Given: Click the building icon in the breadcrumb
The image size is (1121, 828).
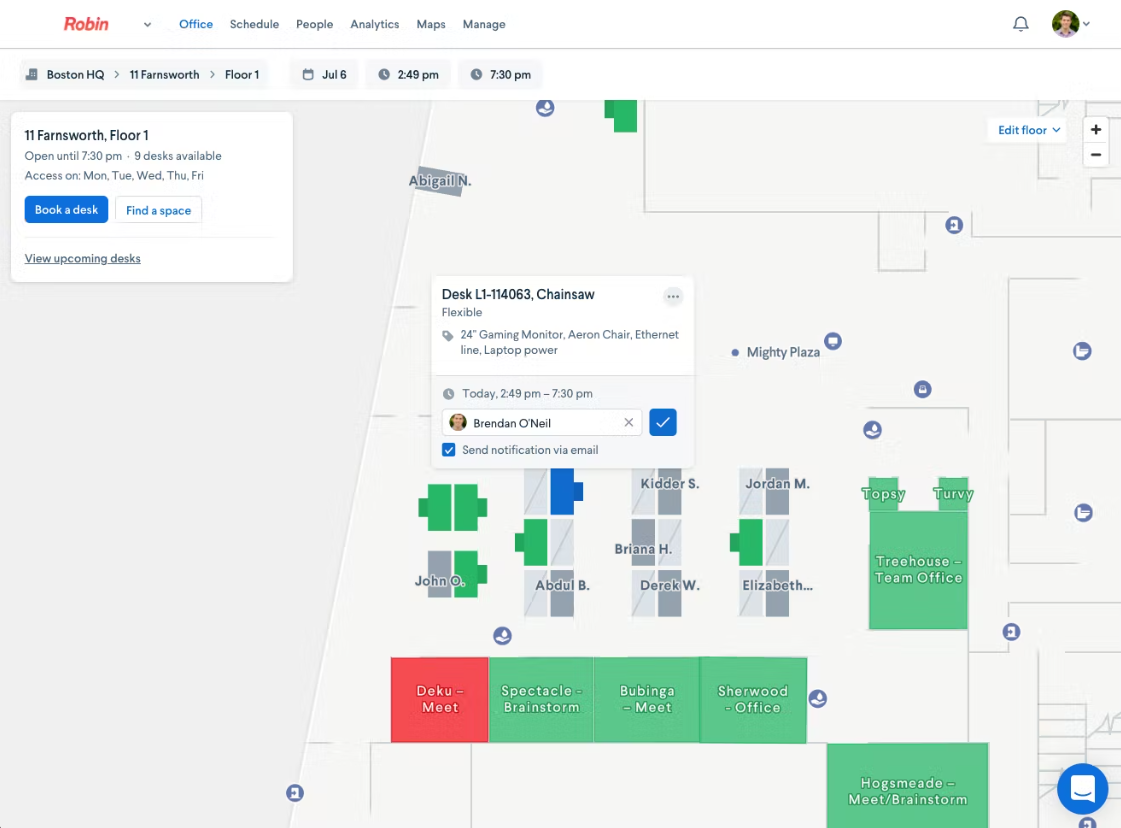Looking at the screenshot, I should (x=31, y=74).
